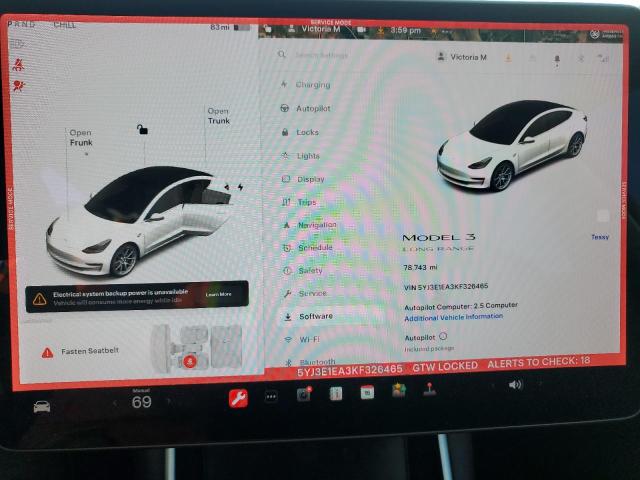This screenshot has height=480, width=640.
Task: Tap the red seatbelt warning indicator
Action: (18, 64)
